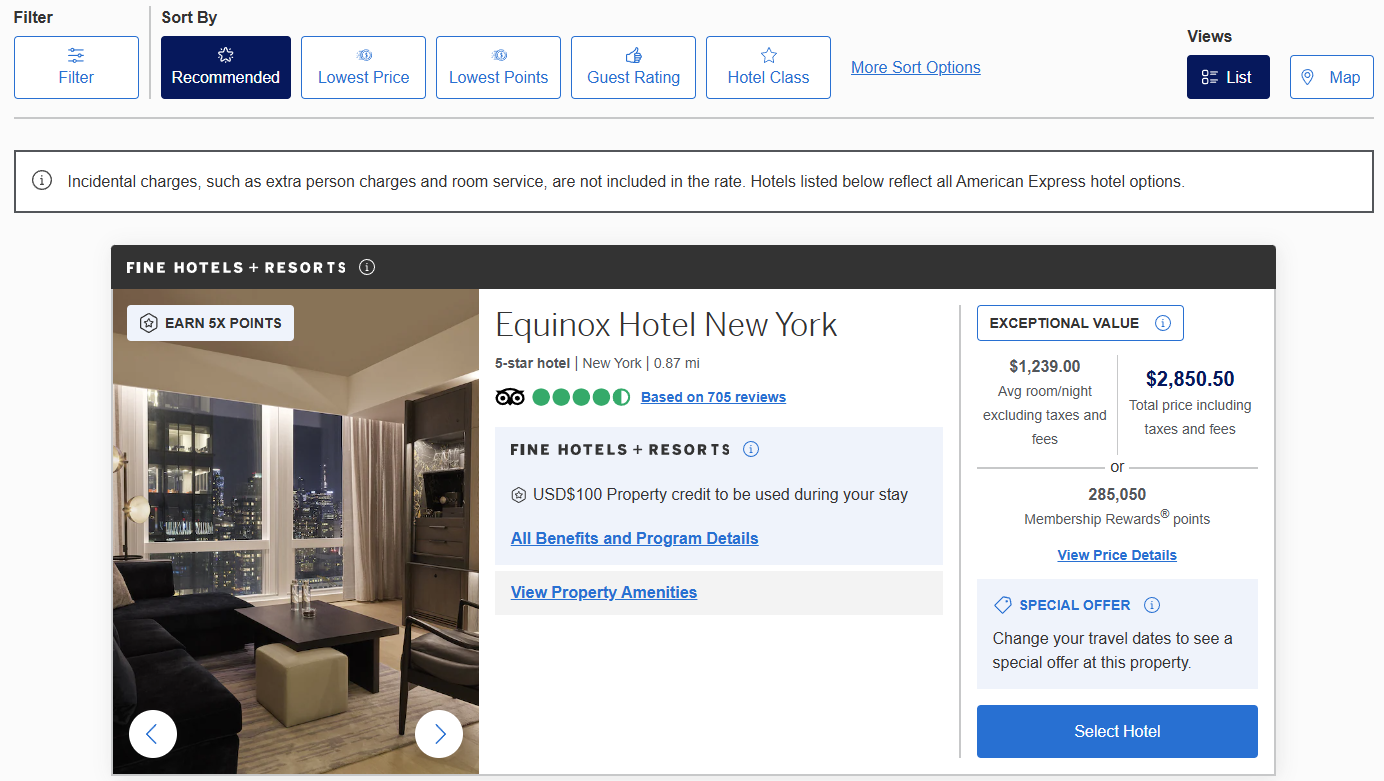This screenshot has width=1384, height=781.
Task: Click the info icon beside the incidental charges notice
Action: pos(41,180)
